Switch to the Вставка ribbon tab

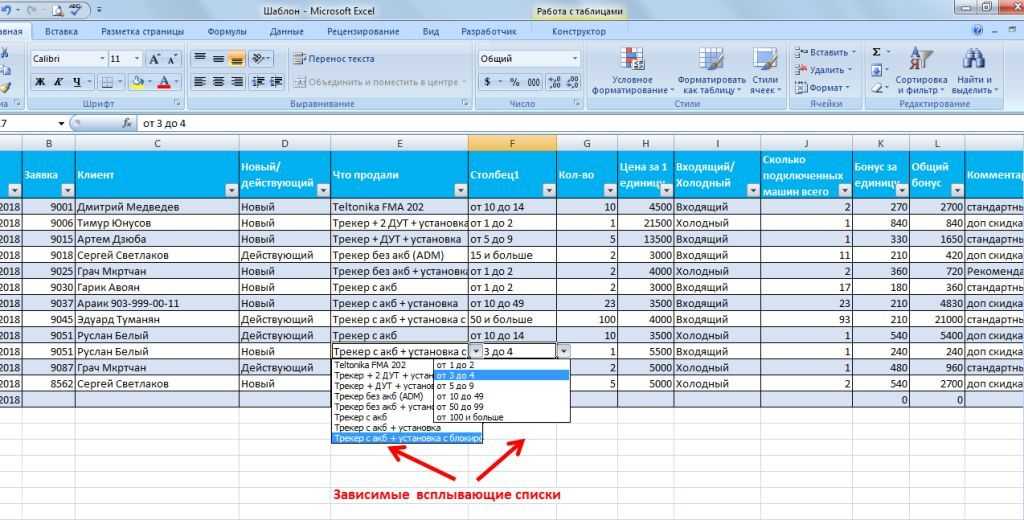tap(61, 31)
